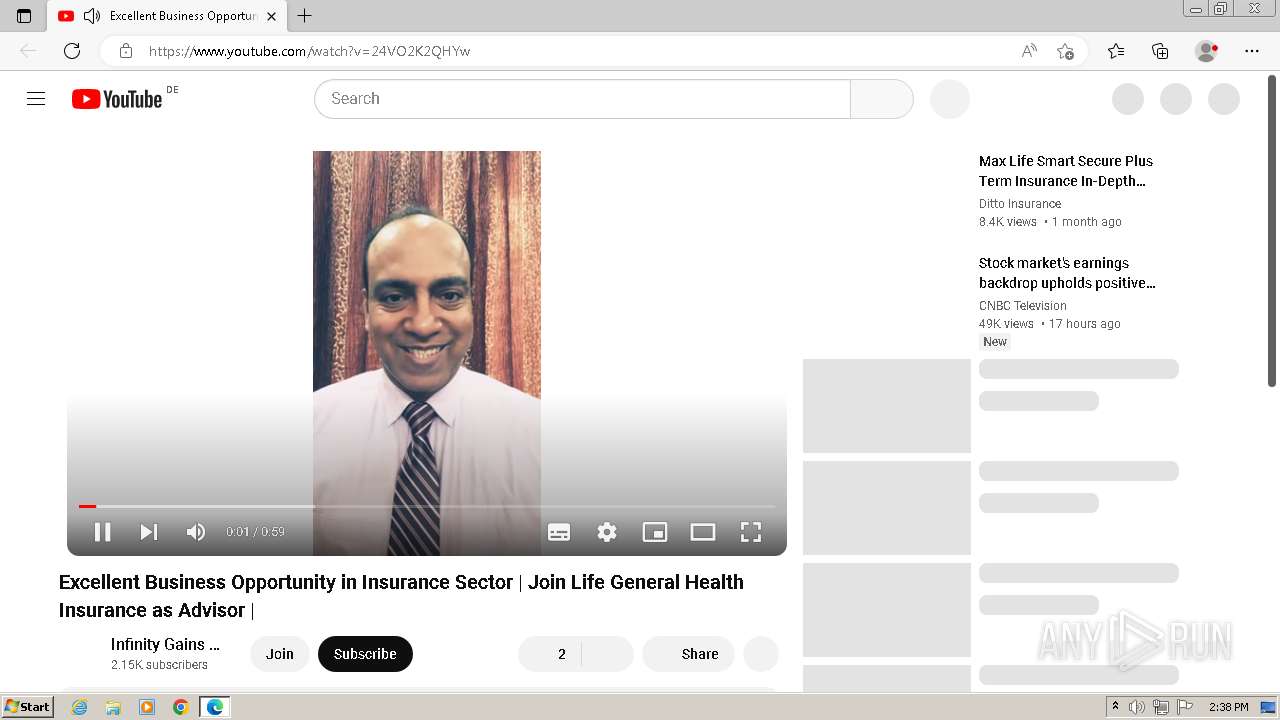Open Max Life Smart Secure Plus video

pos(1066,171)
